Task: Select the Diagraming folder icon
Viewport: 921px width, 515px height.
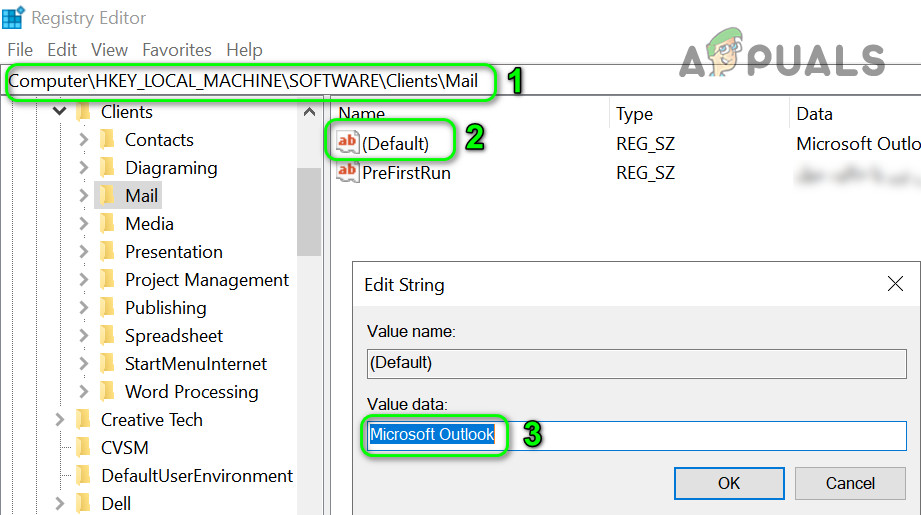Action: point(108,168)
